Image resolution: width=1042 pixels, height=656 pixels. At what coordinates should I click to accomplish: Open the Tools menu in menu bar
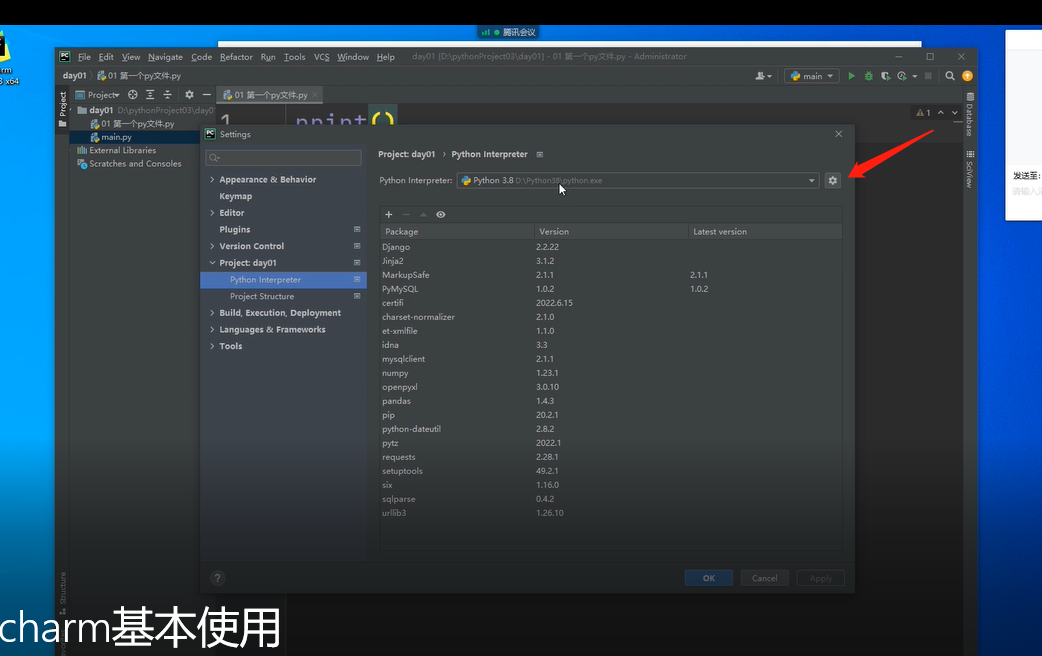click(294, 56)
